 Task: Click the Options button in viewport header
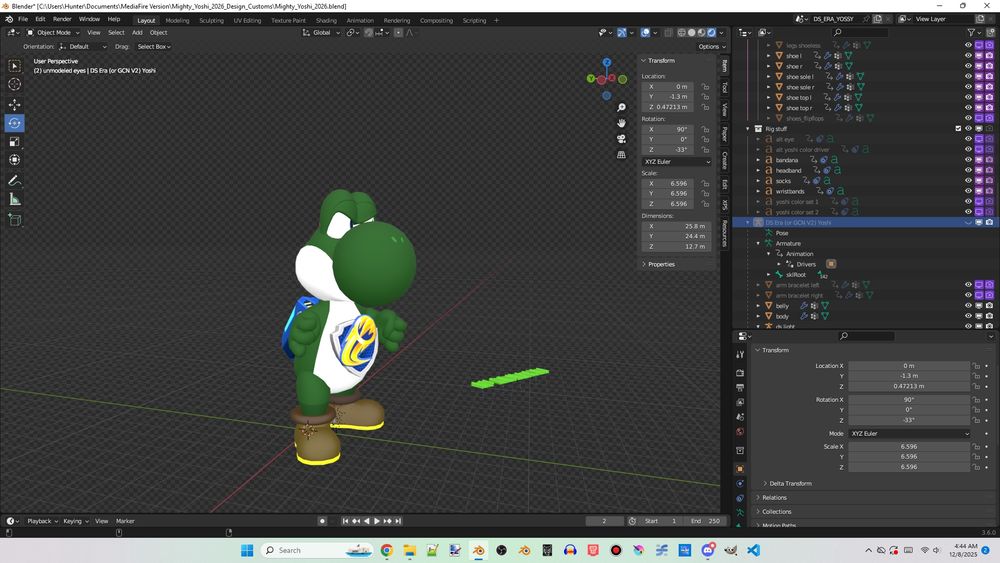coord(709,46)
